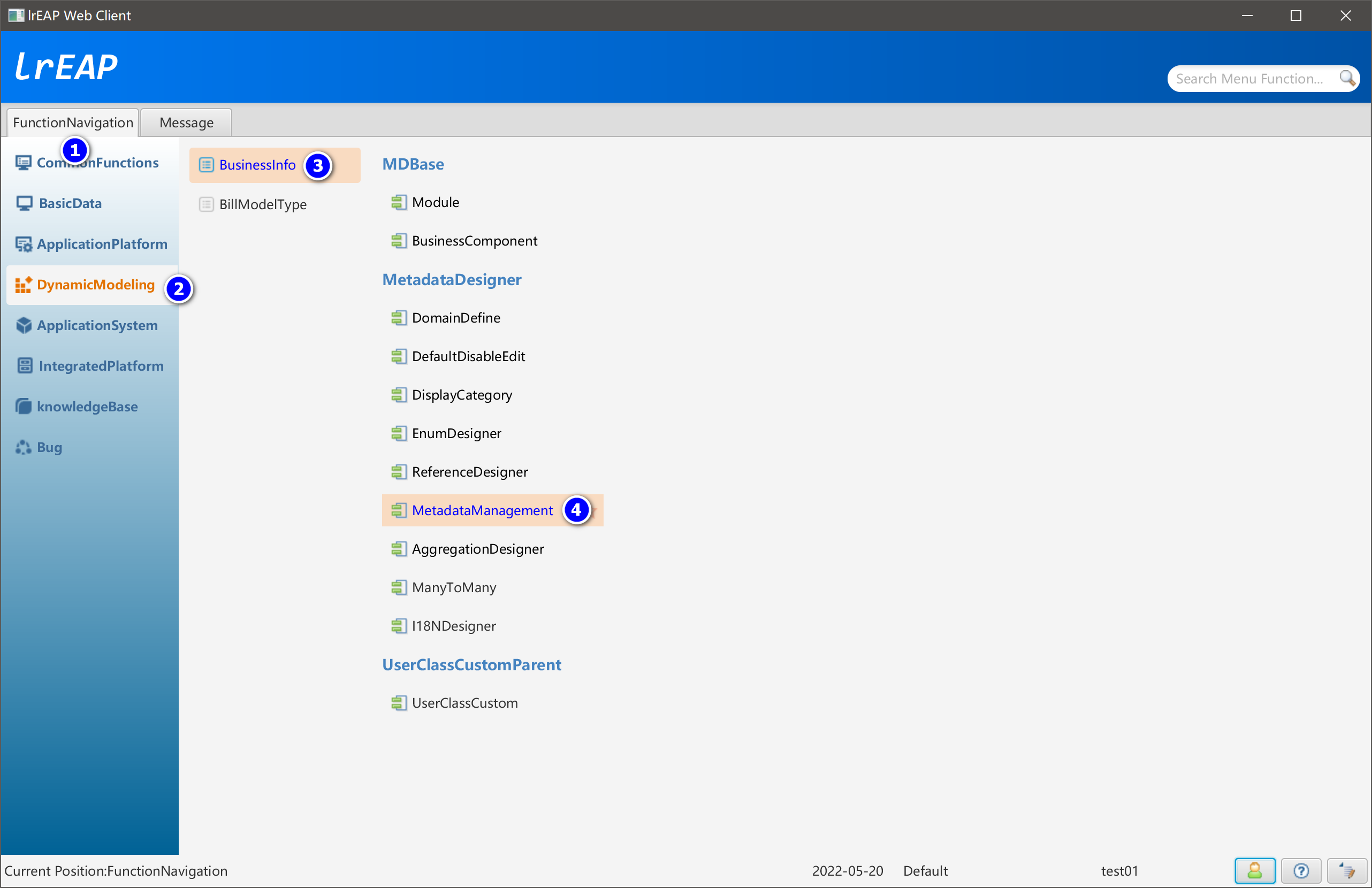The height and width of the screenshot is (888, 1372).
Task: Open ApplicationPlatform in the sidebar
Action: 92,244
